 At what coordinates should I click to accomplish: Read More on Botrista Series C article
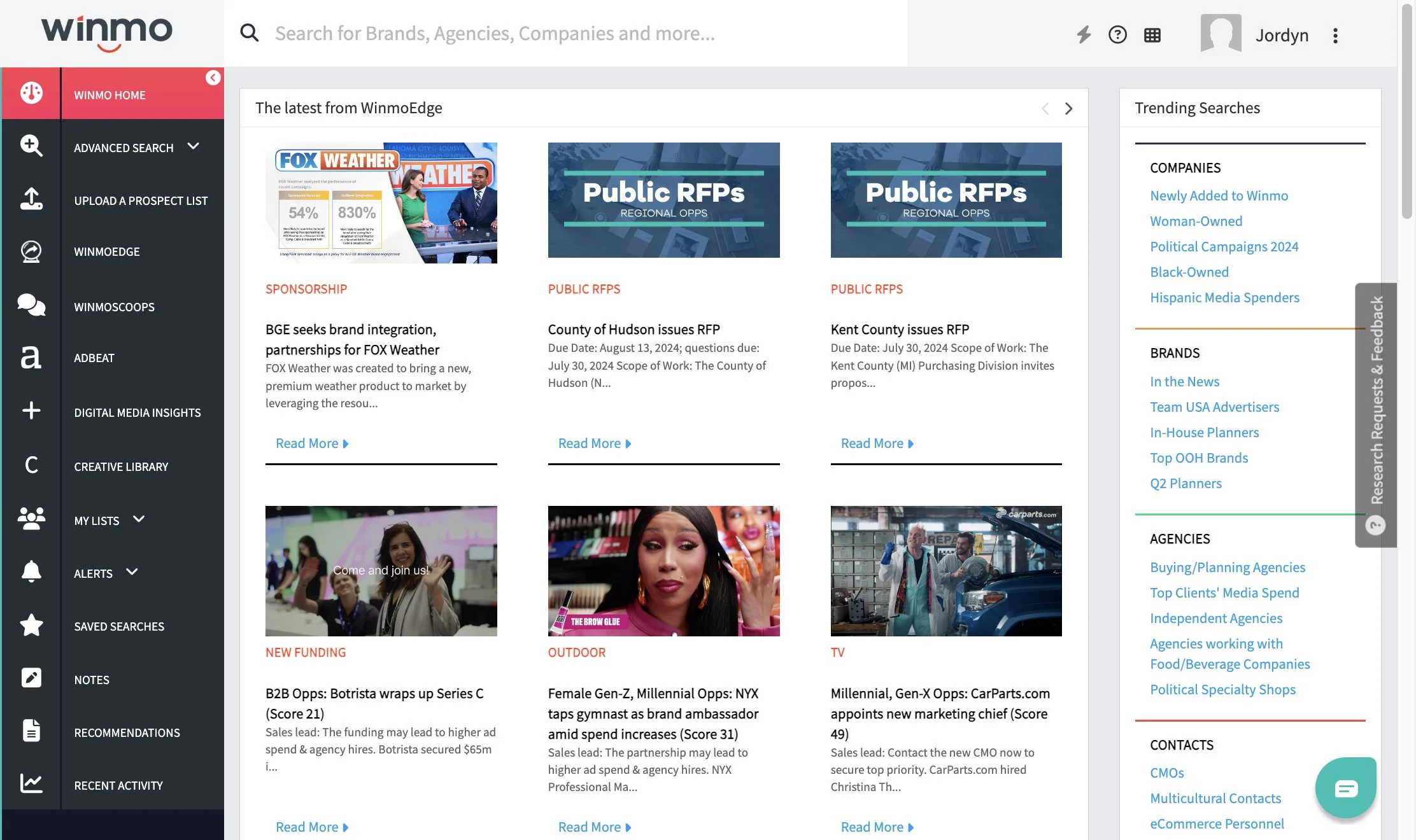click(312, 827)
